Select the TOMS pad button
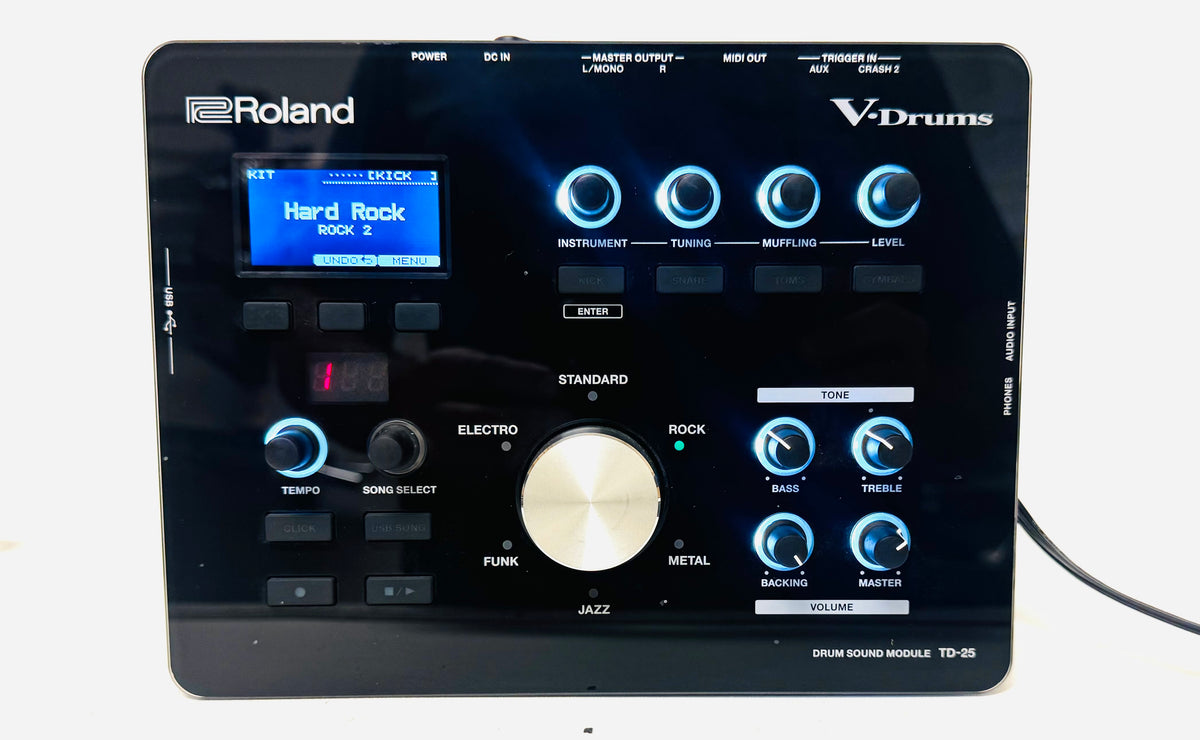Image resolution: width=1200 pixels, height=740 pixels. click(x=788, y=279)
